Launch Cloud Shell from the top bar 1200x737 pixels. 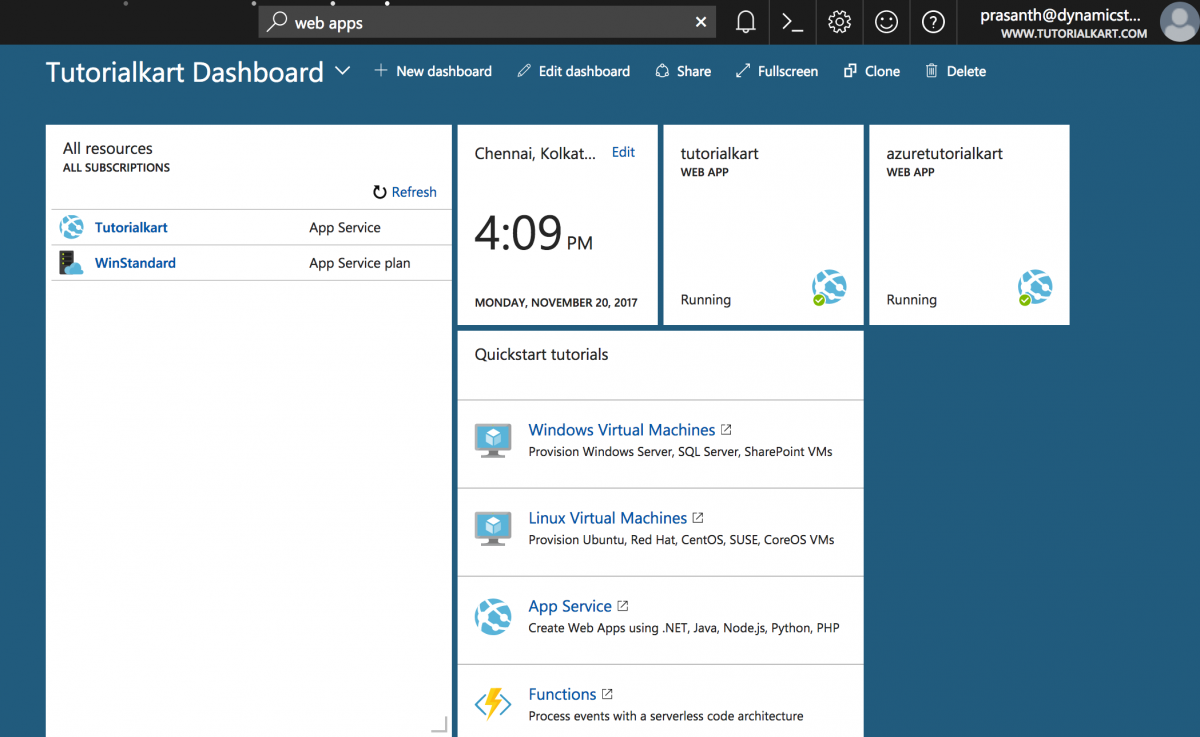point(793,22)
